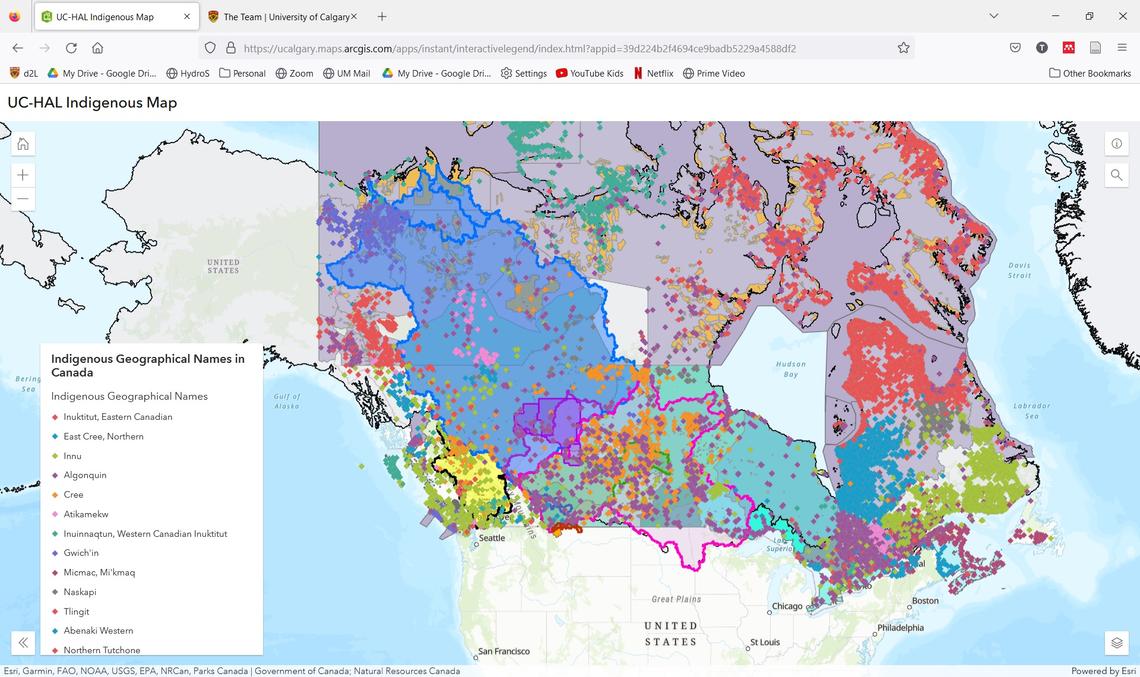Open the Other Bookmarks folder
Screen dimensions: 1140x677
pyautogui.click(x=1089, y=72)
